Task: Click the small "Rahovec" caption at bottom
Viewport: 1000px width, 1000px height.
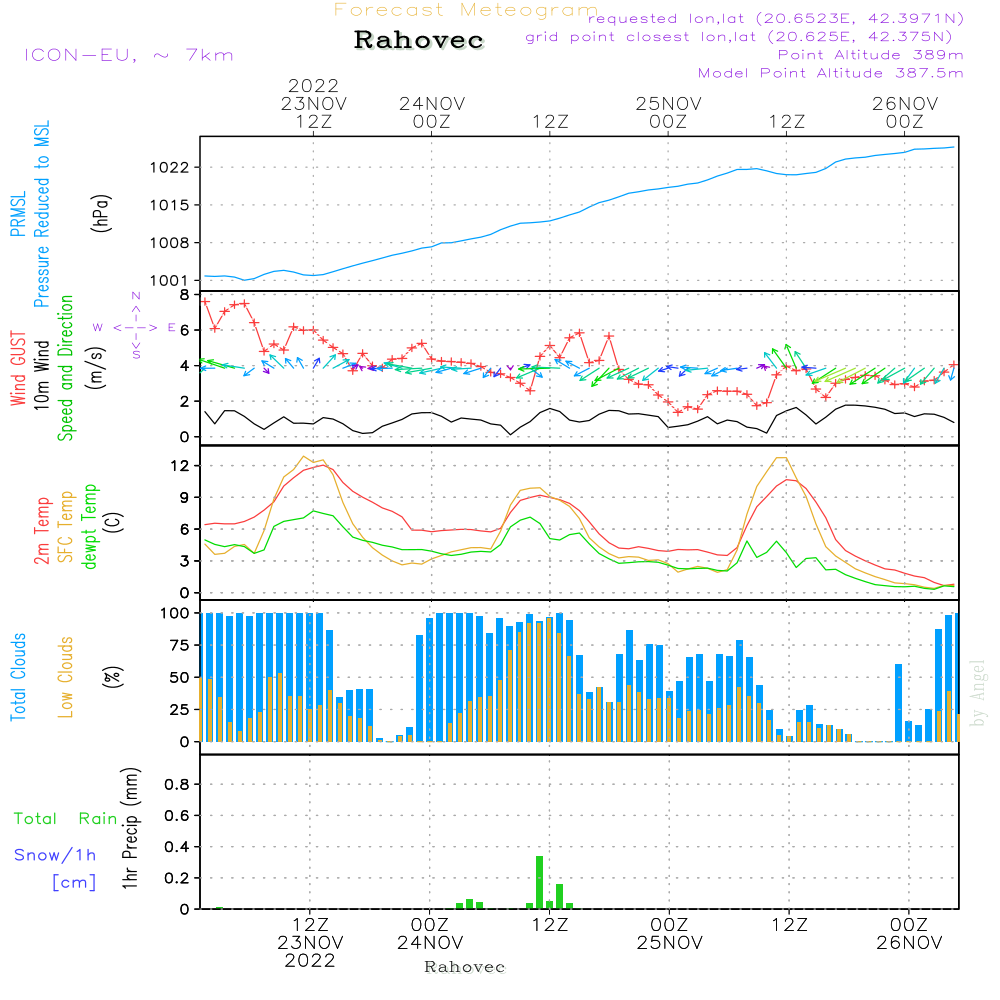Action: tap(465, 967)
